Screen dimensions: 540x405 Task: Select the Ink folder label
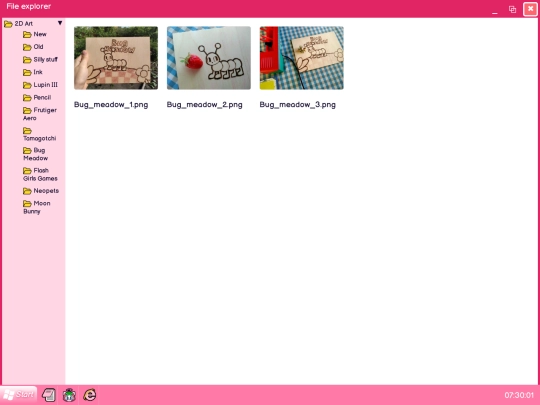tap(38, 72)
